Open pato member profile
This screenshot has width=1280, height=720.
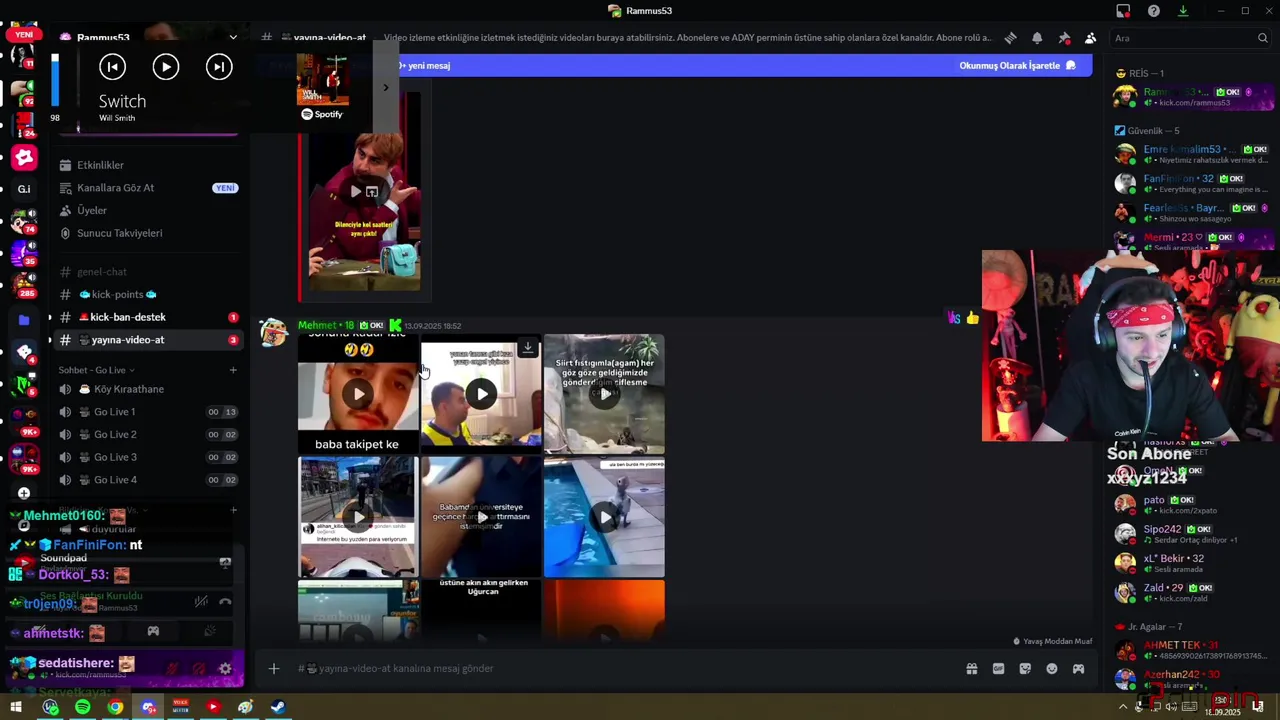click(1193, 505)
